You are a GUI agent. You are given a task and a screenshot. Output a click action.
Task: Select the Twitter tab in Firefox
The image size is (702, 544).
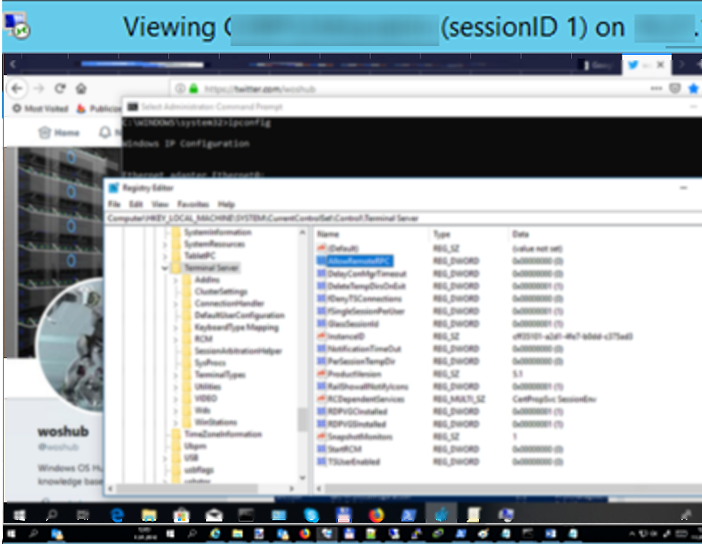click(x=638, y=65)
